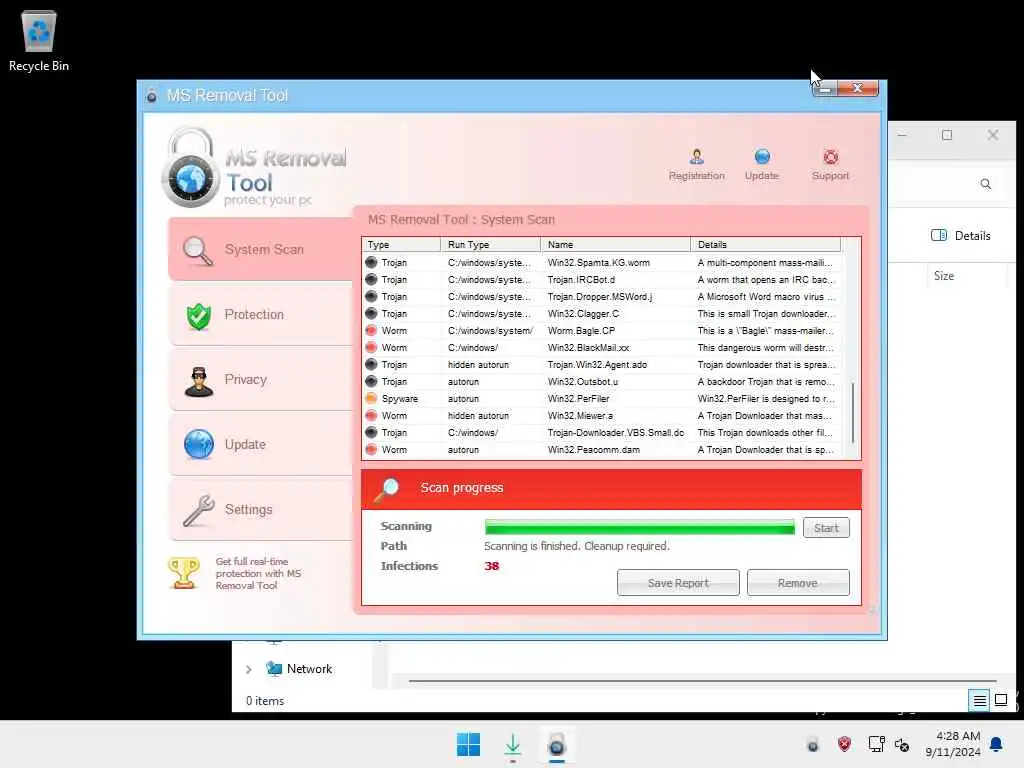Select the Worm.Bagle.CP entry

pos(602,330)
